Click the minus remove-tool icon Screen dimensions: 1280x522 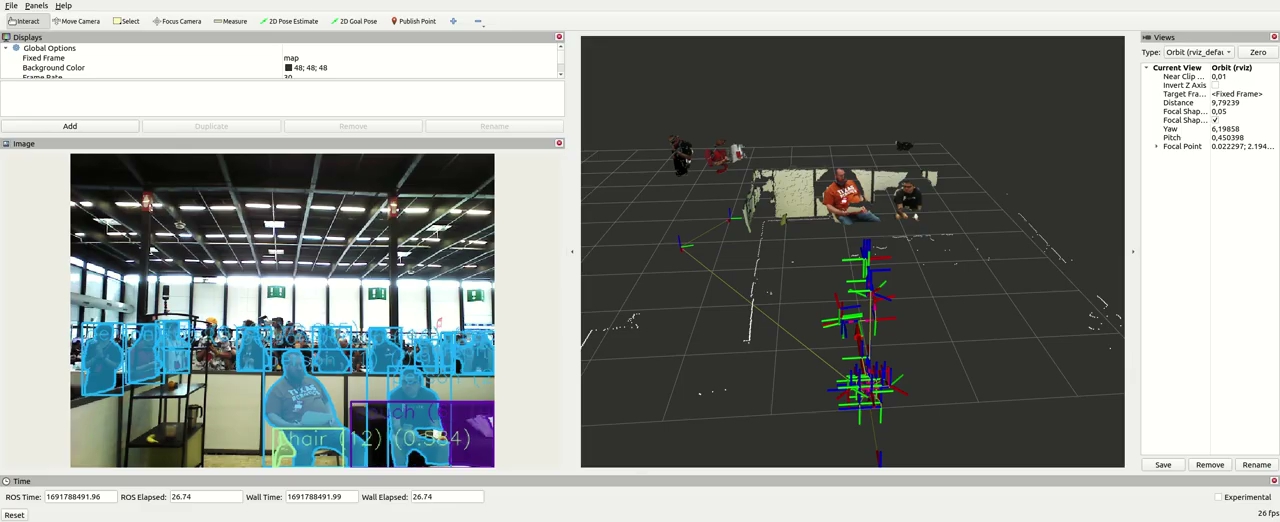click(477, 21)
